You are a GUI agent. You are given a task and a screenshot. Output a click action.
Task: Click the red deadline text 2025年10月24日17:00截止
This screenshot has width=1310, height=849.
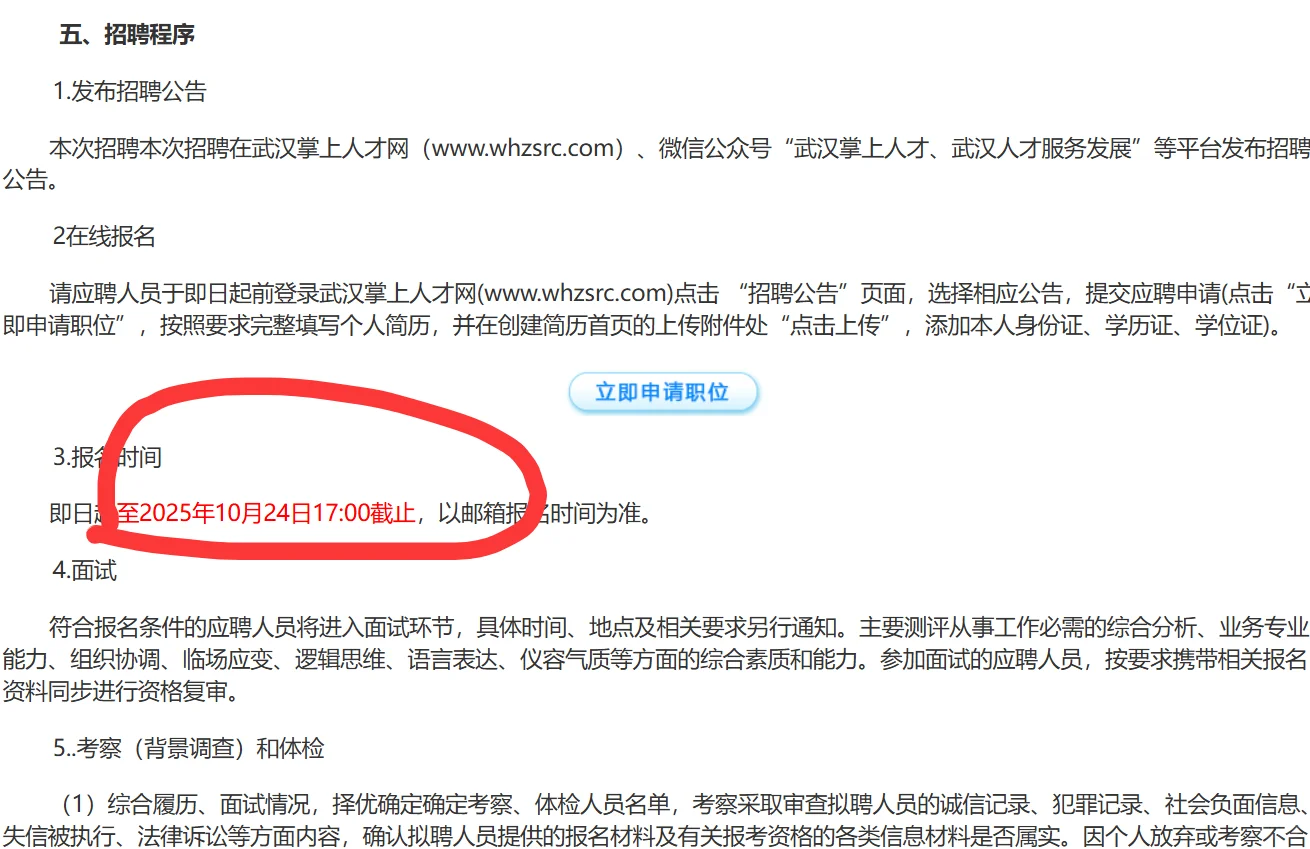click(277, 514)
